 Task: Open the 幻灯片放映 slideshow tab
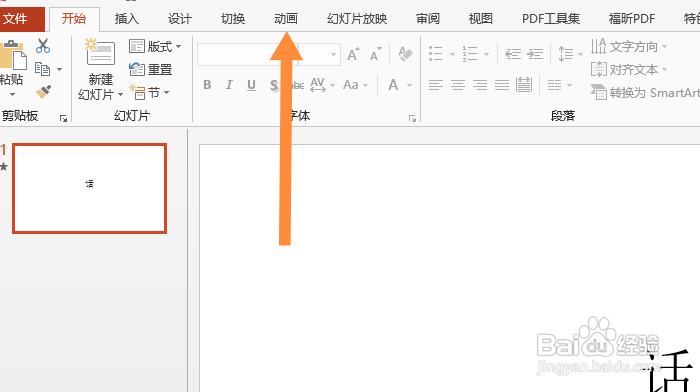pyautogui.click(x=357, y=19)
